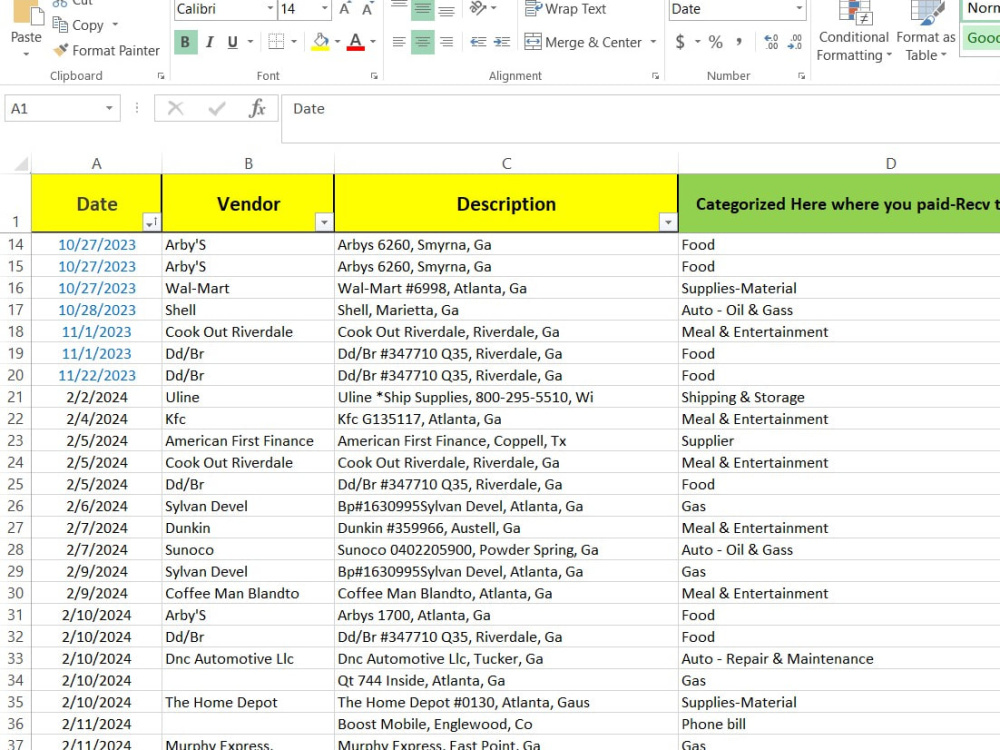This screenshot has width=1000, height=750.
Task: Select column B header
Action: click(248, 164)
